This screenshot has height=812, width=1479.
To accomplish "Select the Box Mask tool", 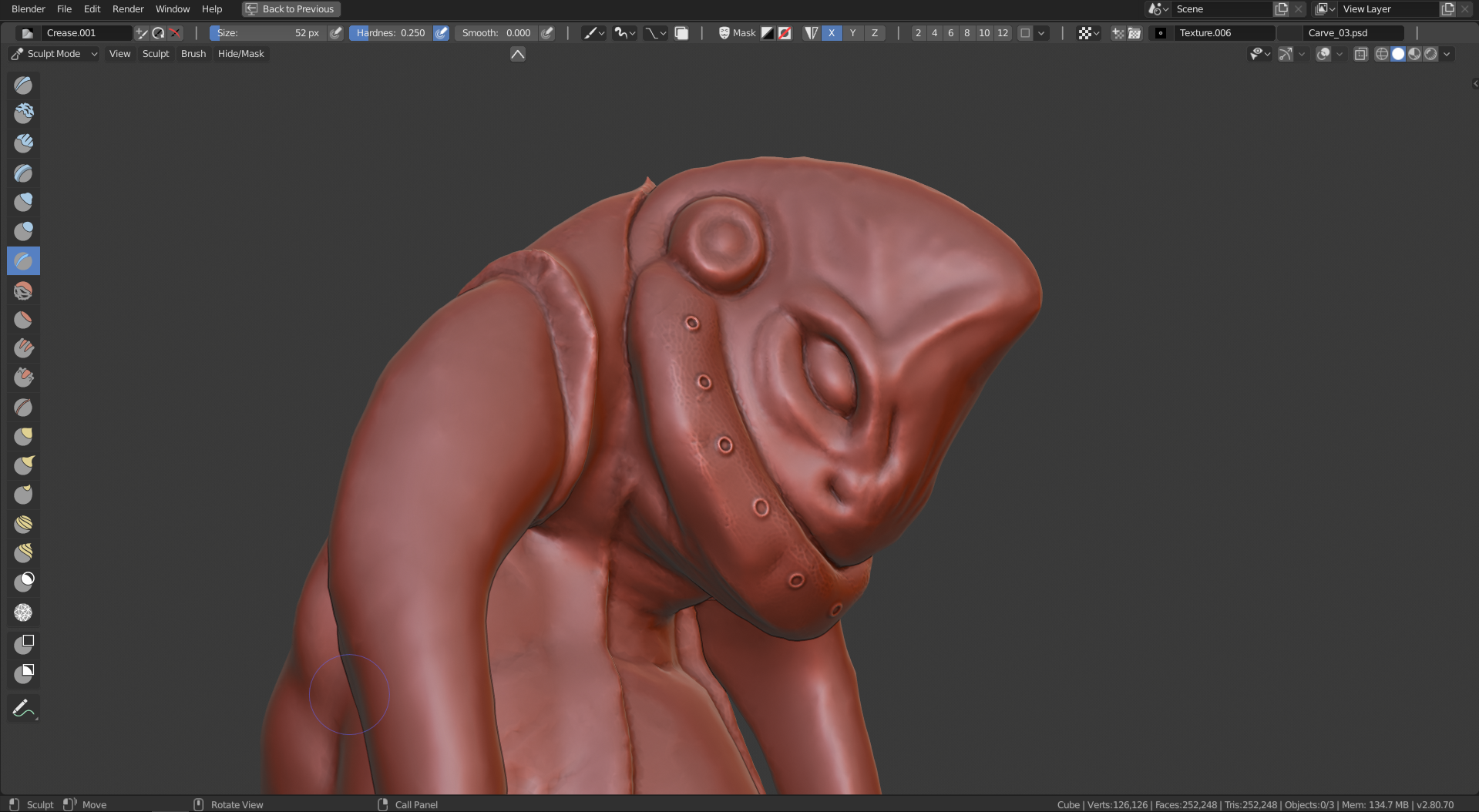I will tap(23, 643).
